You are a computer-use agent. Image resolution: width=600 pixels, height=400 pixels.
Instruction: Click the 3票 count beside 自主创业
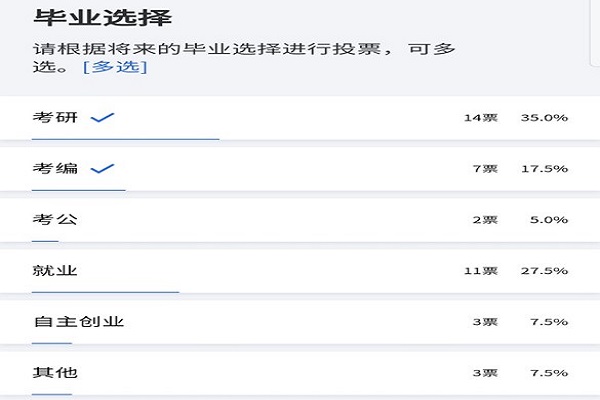[x=484, y=322]
